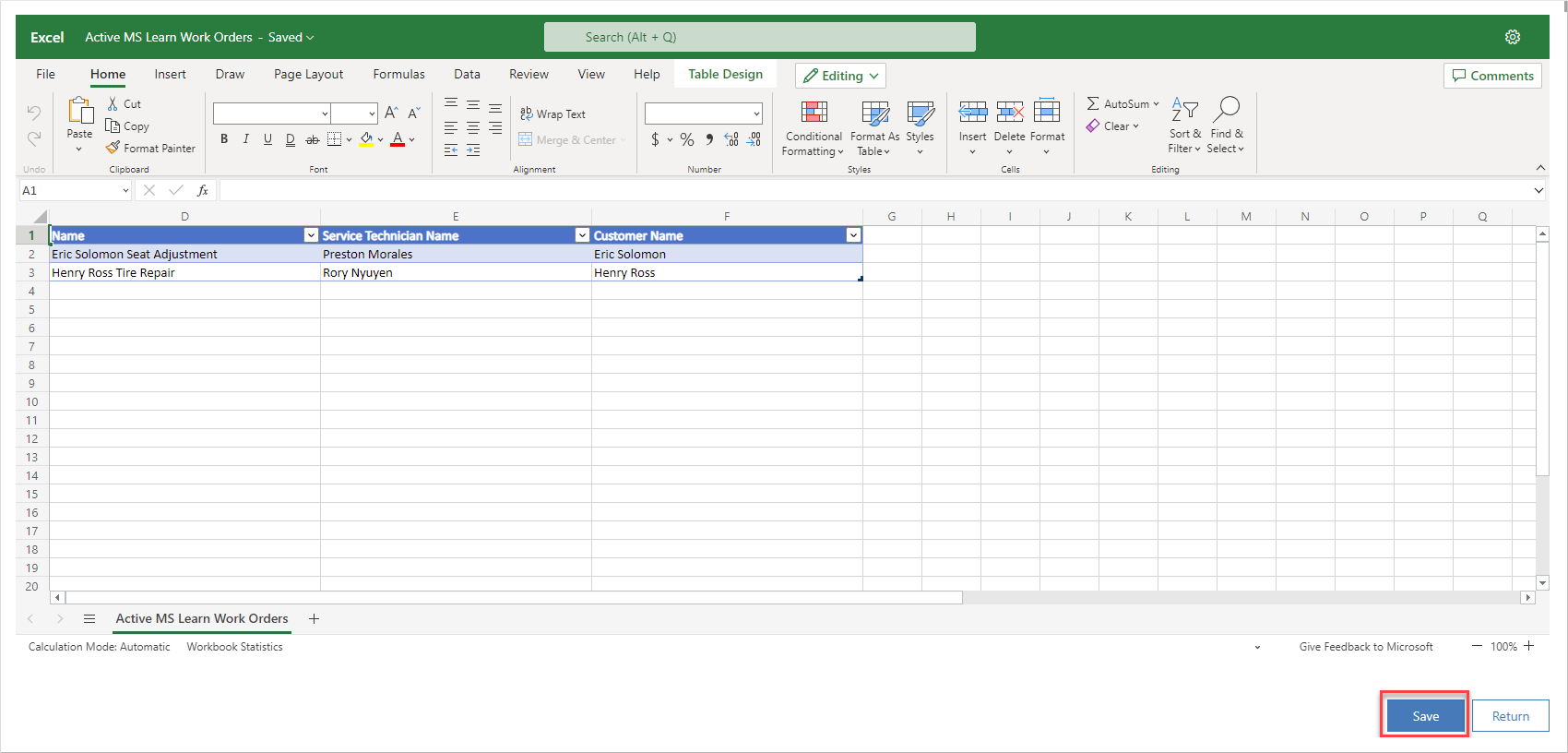This screenshot has width=1568, height=753.
Task: Open Conditional Formatting menu
Action: (814, 127)
